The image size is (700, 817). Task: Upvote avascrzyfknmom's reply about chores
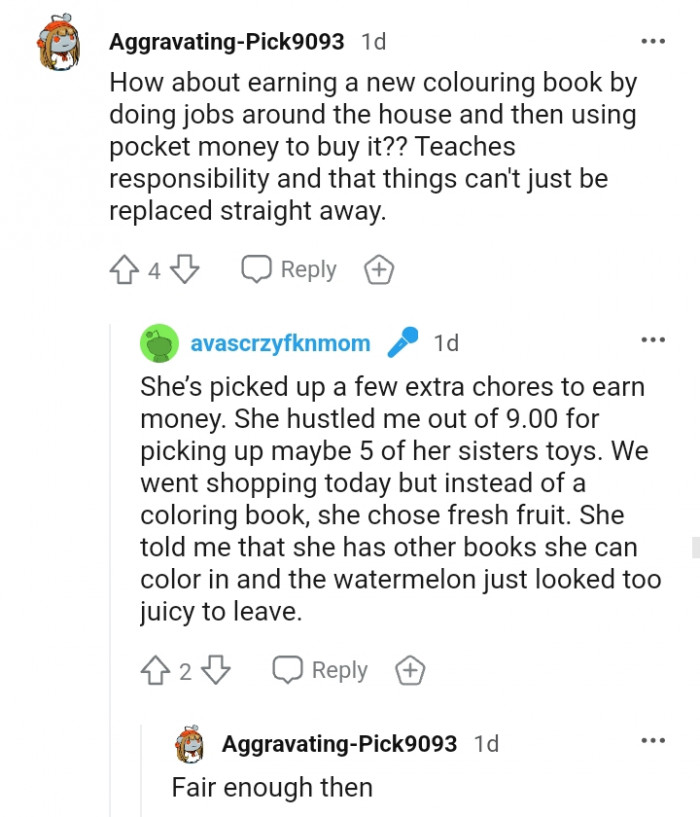(157, 670)
